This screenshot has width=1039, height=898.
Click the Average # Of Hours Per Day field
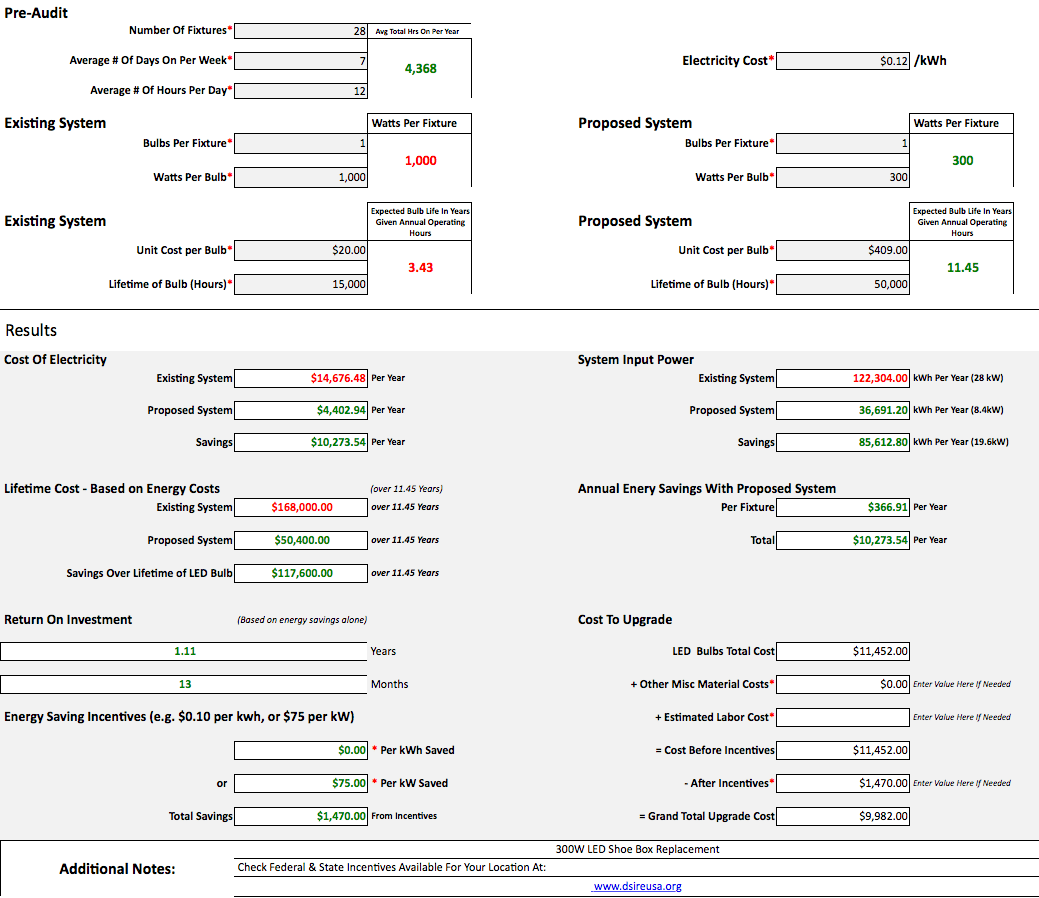(301, 91)
